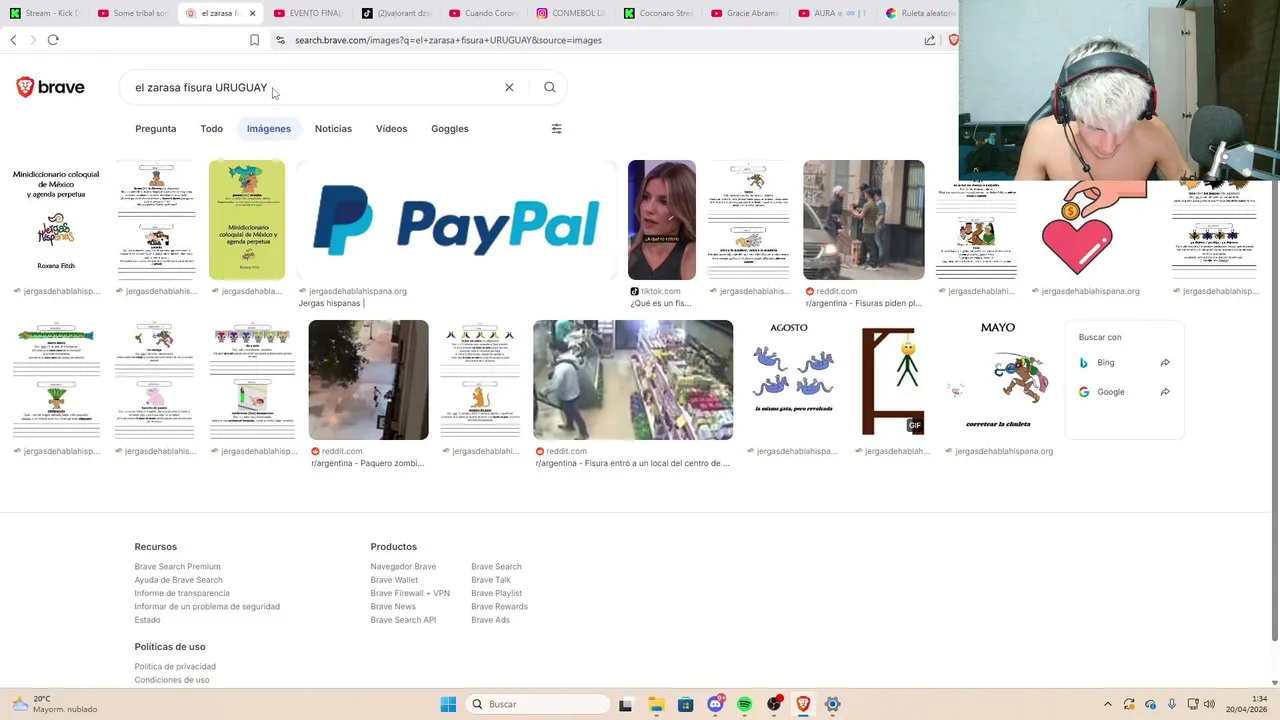
Task: Open the 'Fisuras piden pl...' reddit image
Action: (x=864, y=220)
